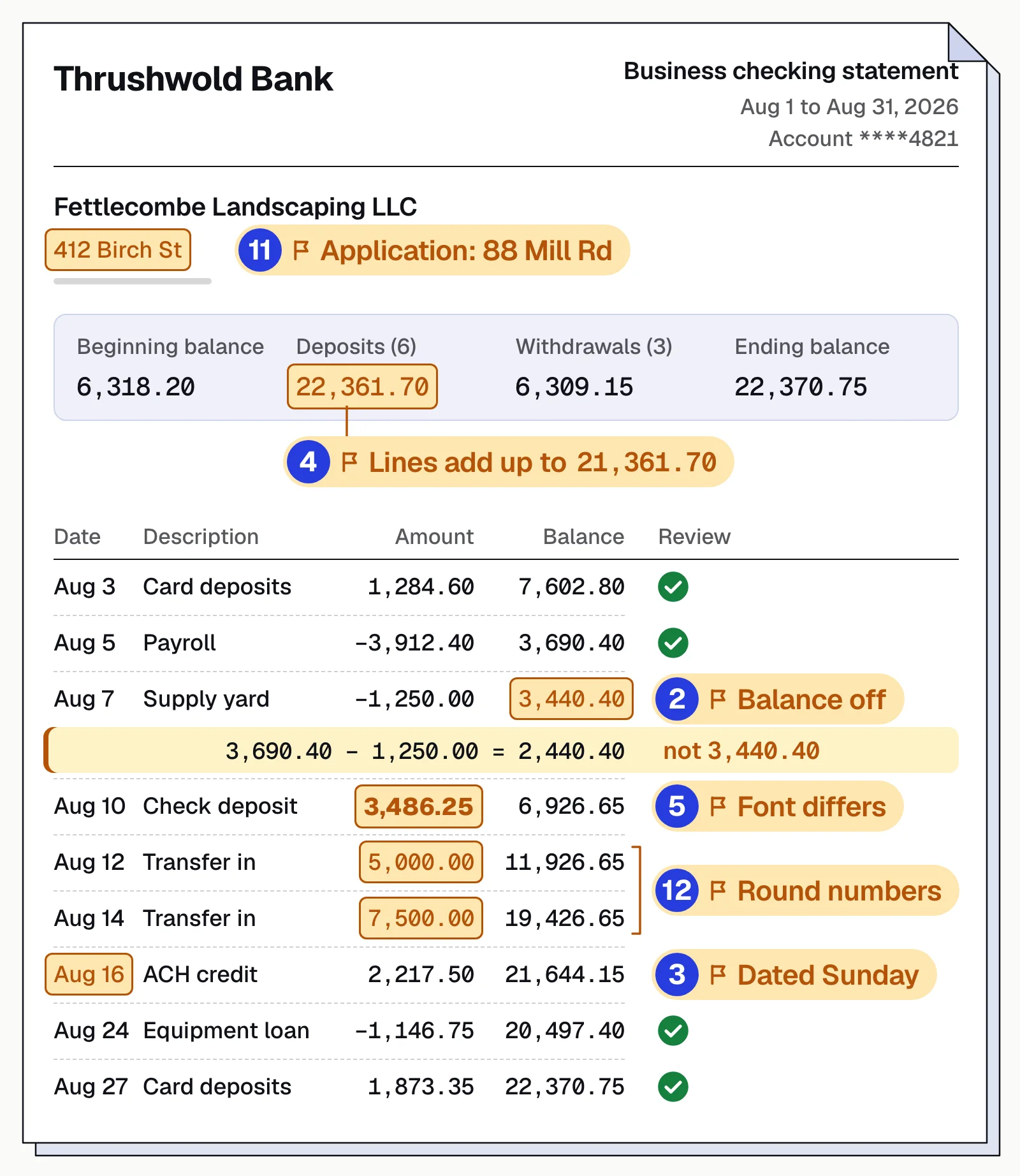Image resolution: width=1020 pixels, height=1176 pixels.
Task: Click the highlighted balance 3,440.40
Action: pyautogui.click(x=571, y=699)
